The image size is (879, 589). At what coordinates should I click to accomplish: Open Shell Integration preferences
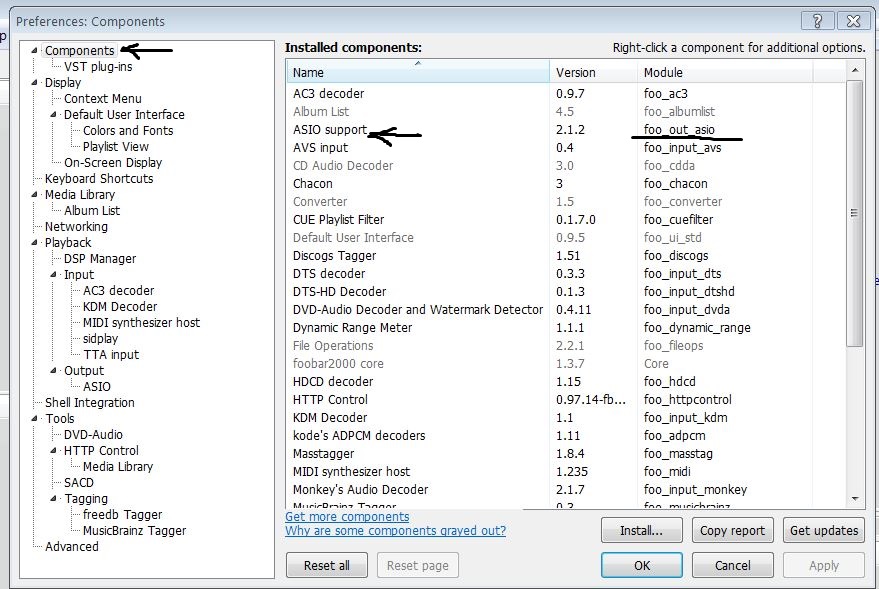coord(90,403)
